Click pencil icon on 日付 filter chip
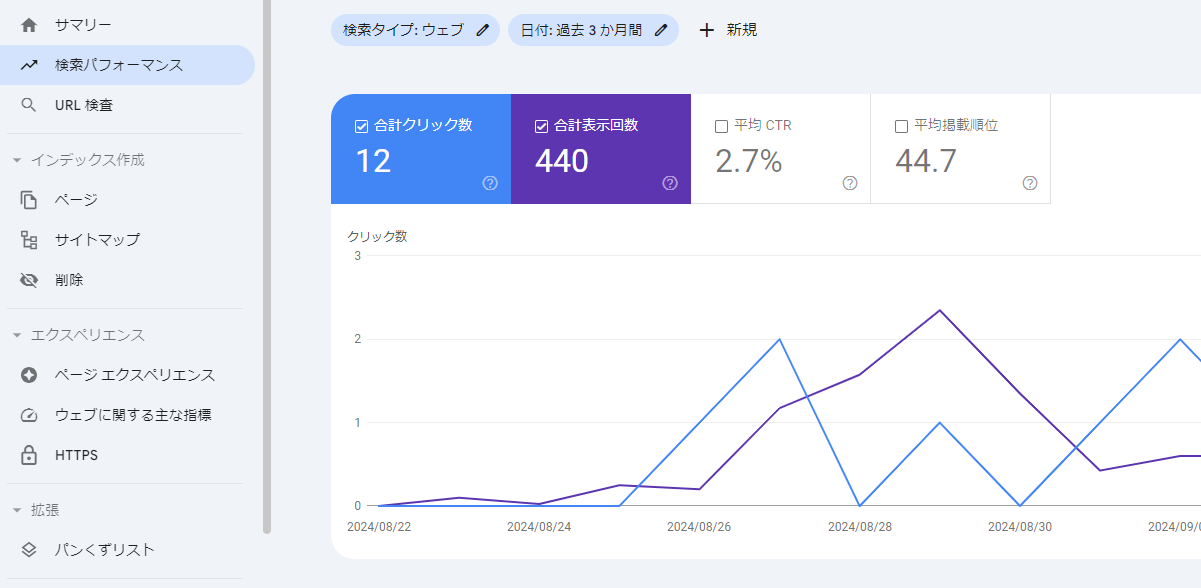 [661, 30]
